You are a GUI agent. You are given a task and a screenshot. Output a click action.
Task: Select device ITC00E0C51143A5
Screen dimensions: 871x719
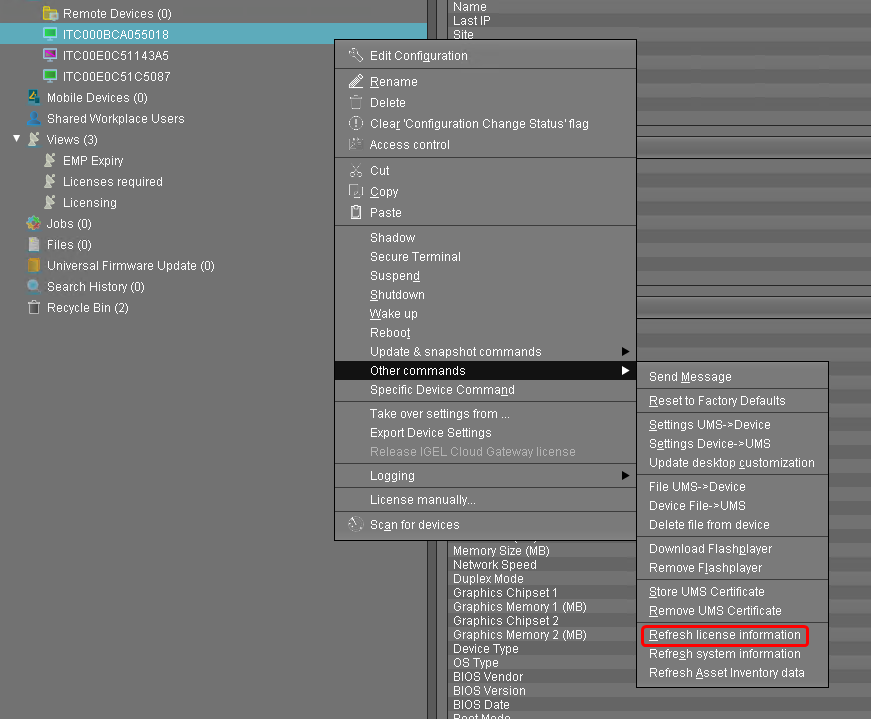click(115, 56)
